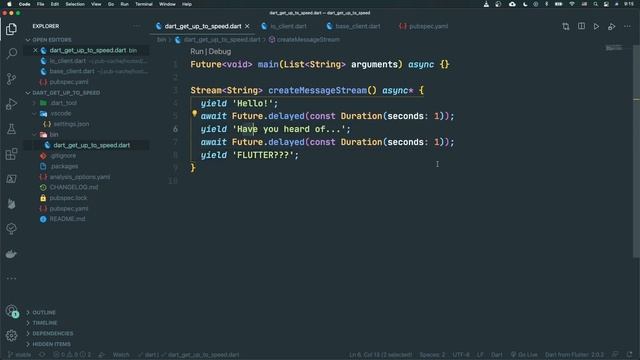Viewport: 640px width, 360px height.
Task: Click the errors and warnings status indicator
Action: coord(72,355)
